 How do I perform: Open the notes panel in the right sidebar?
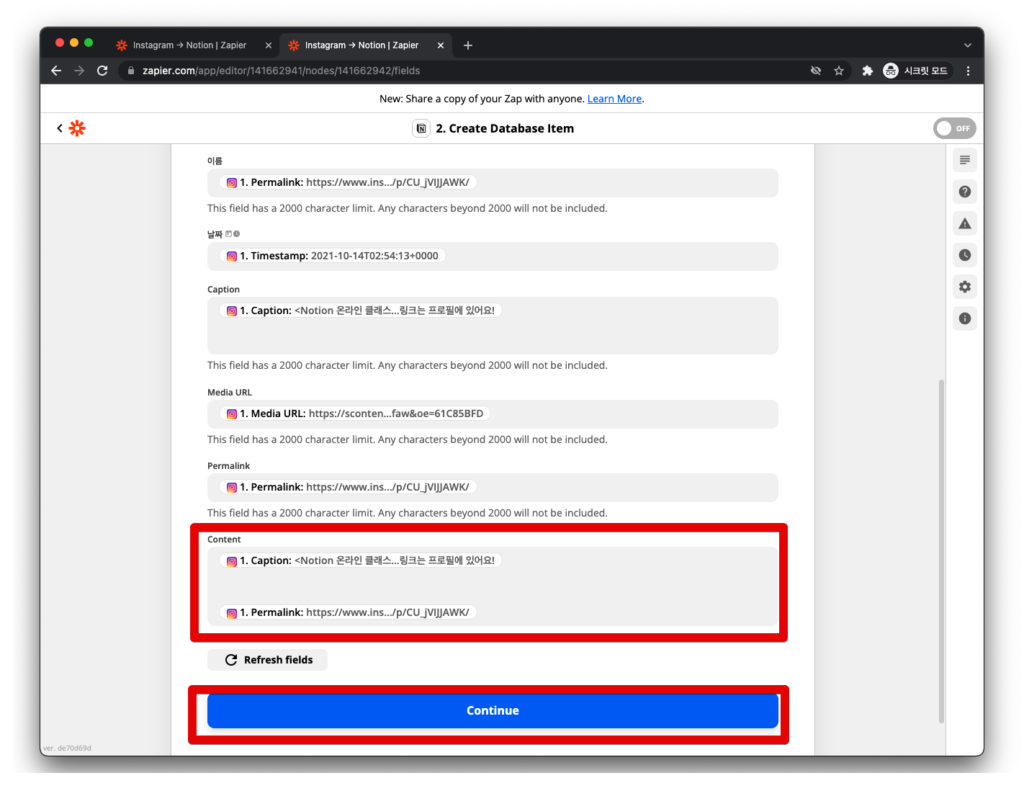[x=964, y=159]
